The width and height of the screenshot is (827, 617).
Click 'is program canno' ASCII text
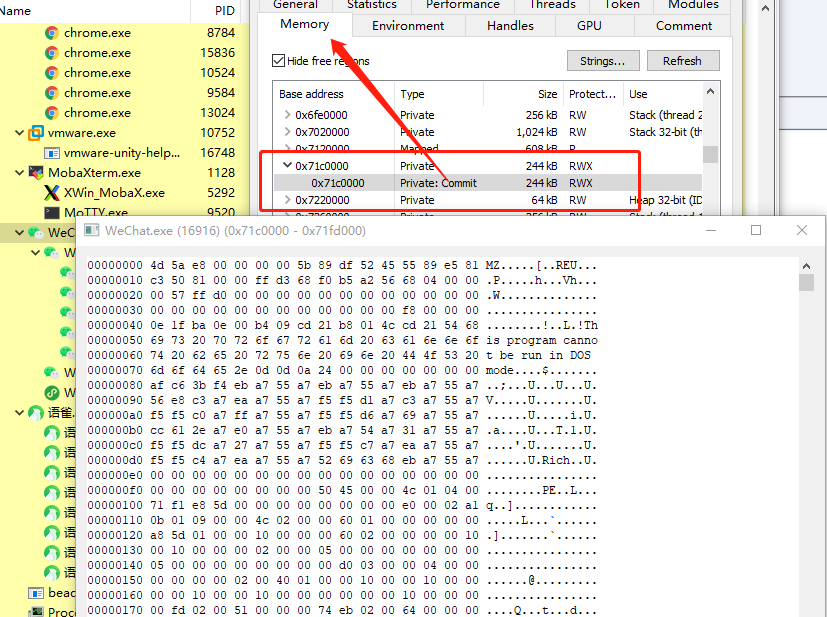pos(542,340)
